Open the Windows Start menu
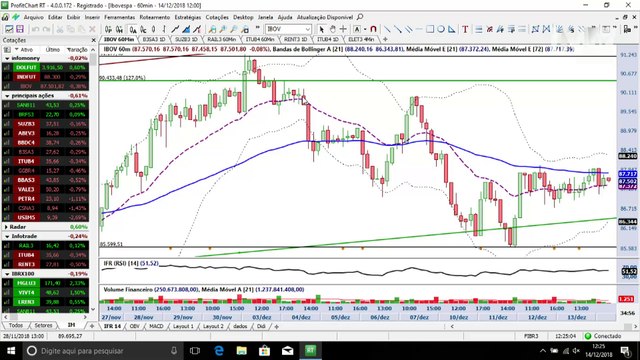The width and height of the screenshot is (640, 360). [x=11, y=351]
